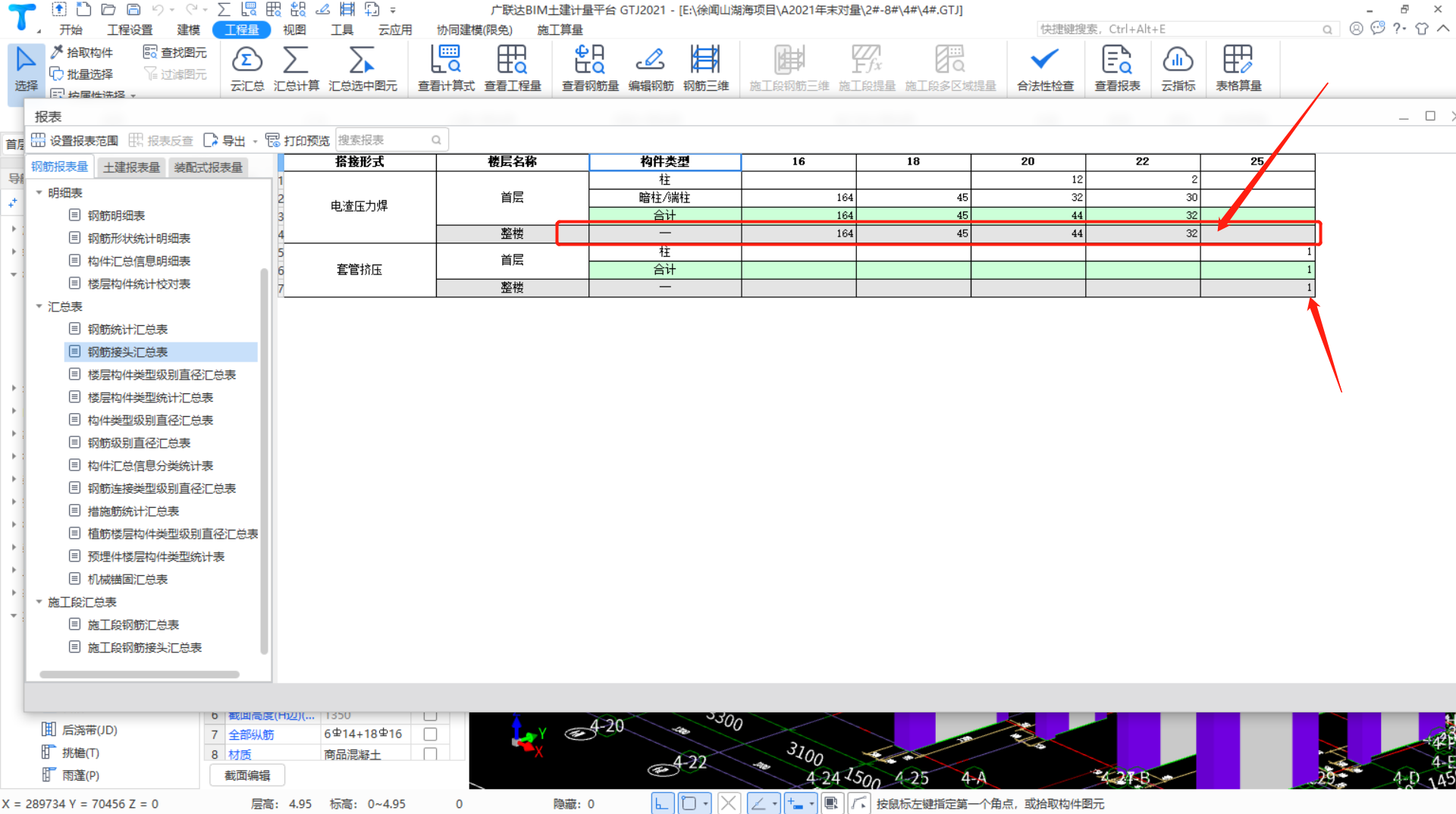Click the open folder icon in title bar
The width and height of the screenshot is (1456, 814).
108,10
